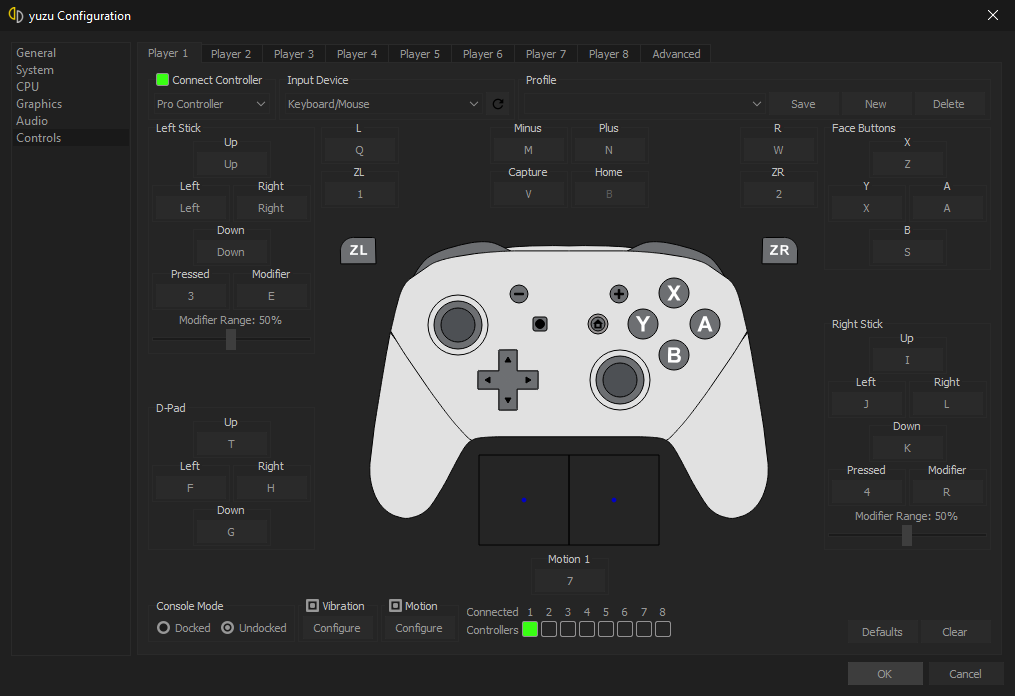Open Motion Configure button

pyautogui.click(x=419, y=627)
